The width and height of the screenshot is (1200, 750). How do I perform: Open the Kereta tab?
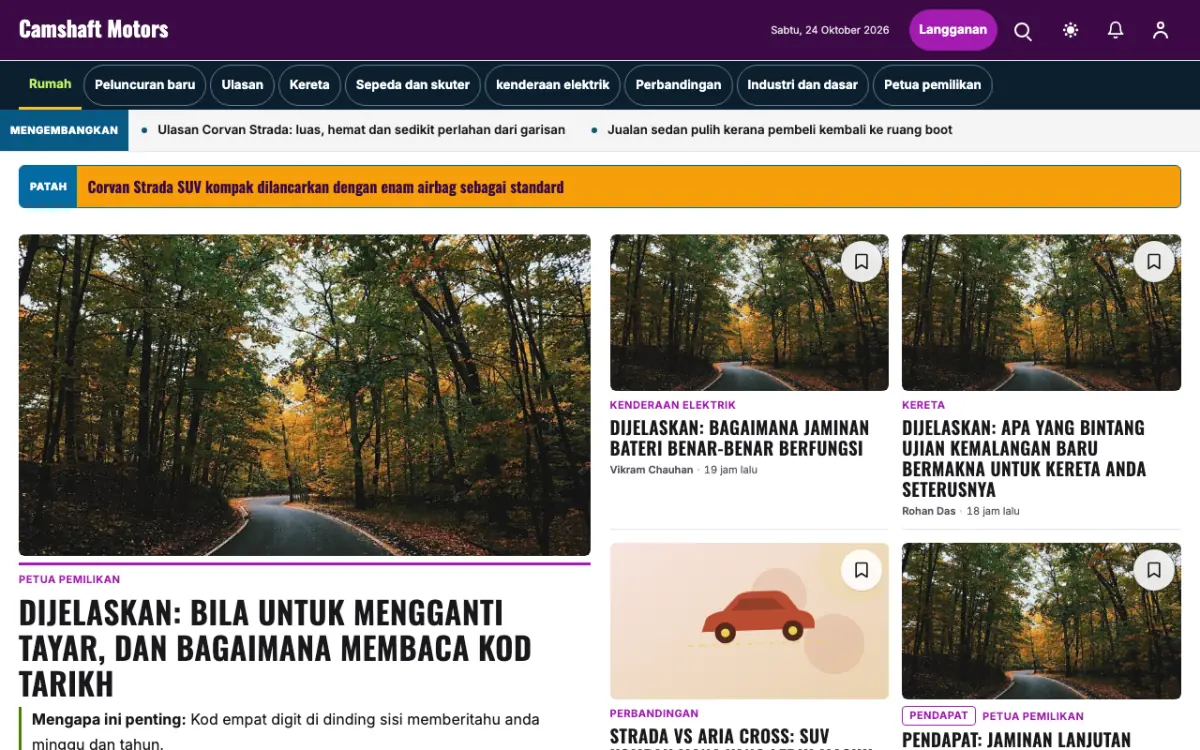coord(309,85)
